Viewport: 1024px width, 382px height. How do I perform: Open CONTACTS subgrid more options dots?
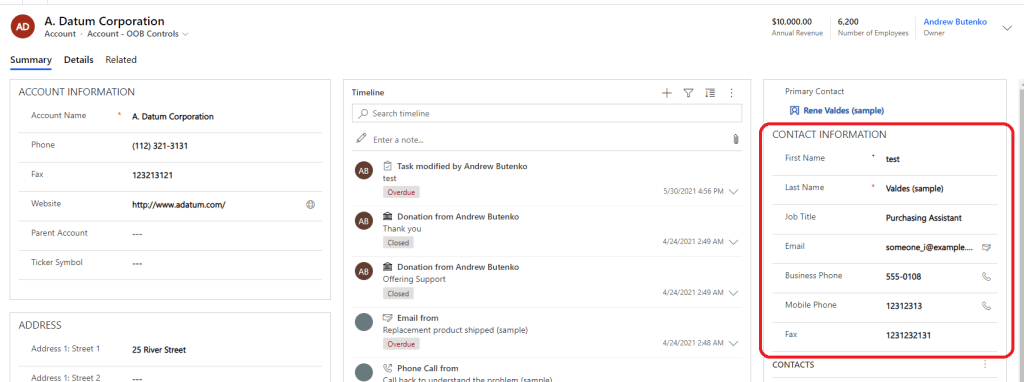pos(985,364)
